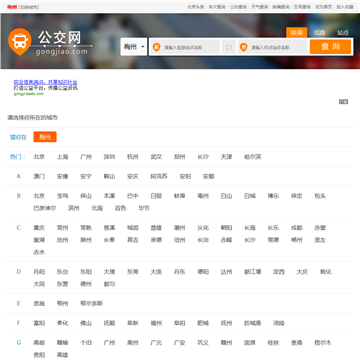This screenshot has width=360, height=360.
Task: Select 澳门 under letter A
Action: click(39, 176)
